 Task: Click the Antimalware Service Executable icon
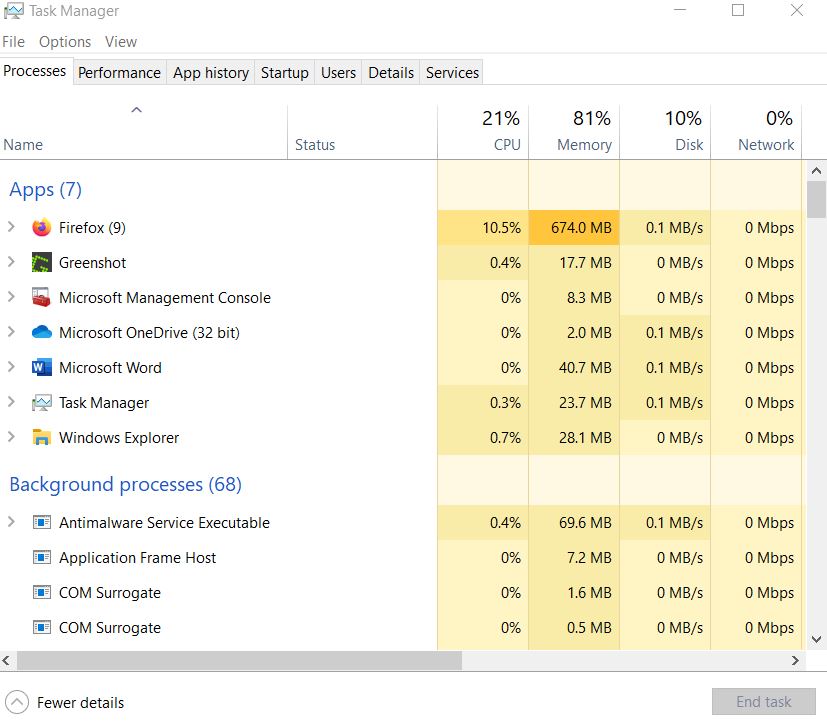[41, 522]
